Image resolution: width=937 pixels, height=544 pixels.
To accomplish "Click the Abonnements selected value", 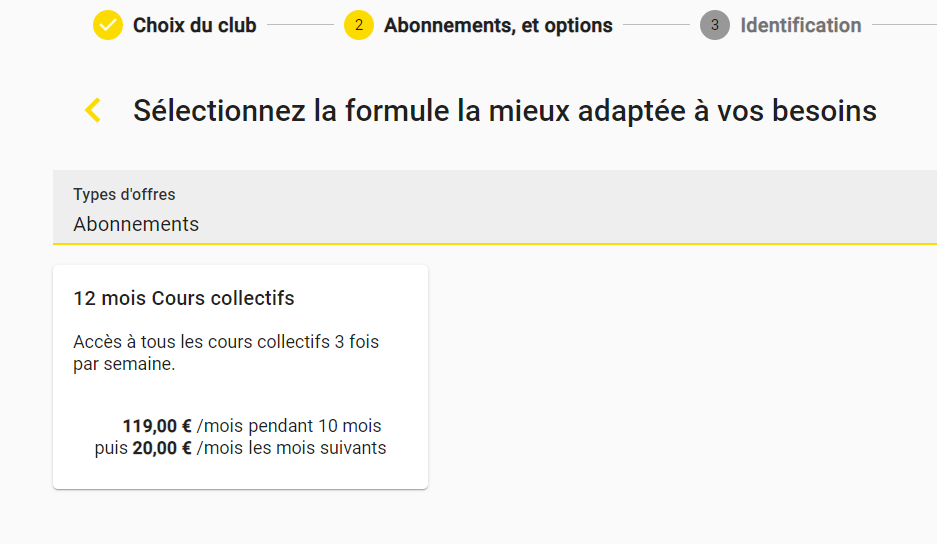I will pyautogui.click(x=136, y=224).
